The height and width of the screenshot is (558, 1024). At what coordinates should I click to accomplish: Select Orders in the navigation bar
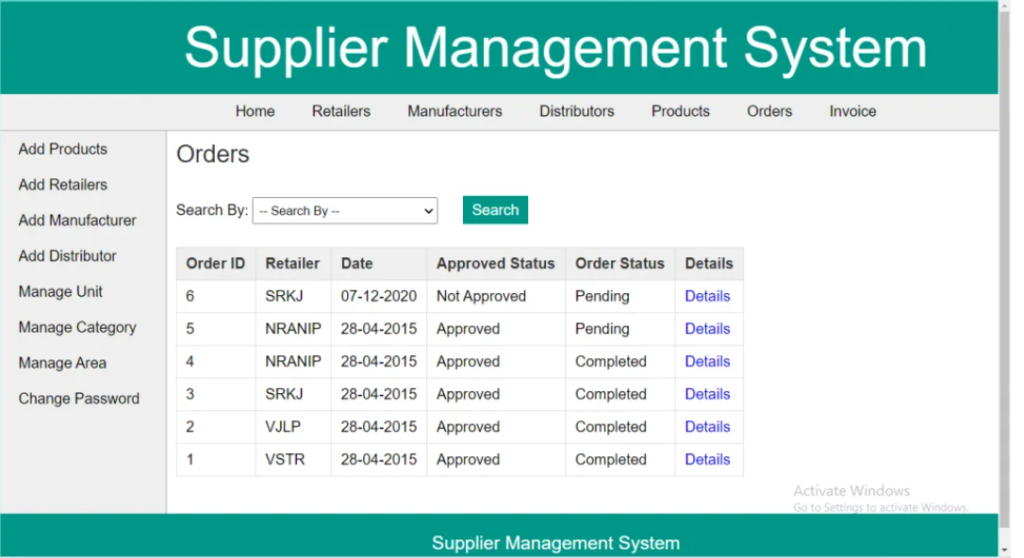click(x=769, y=111)
